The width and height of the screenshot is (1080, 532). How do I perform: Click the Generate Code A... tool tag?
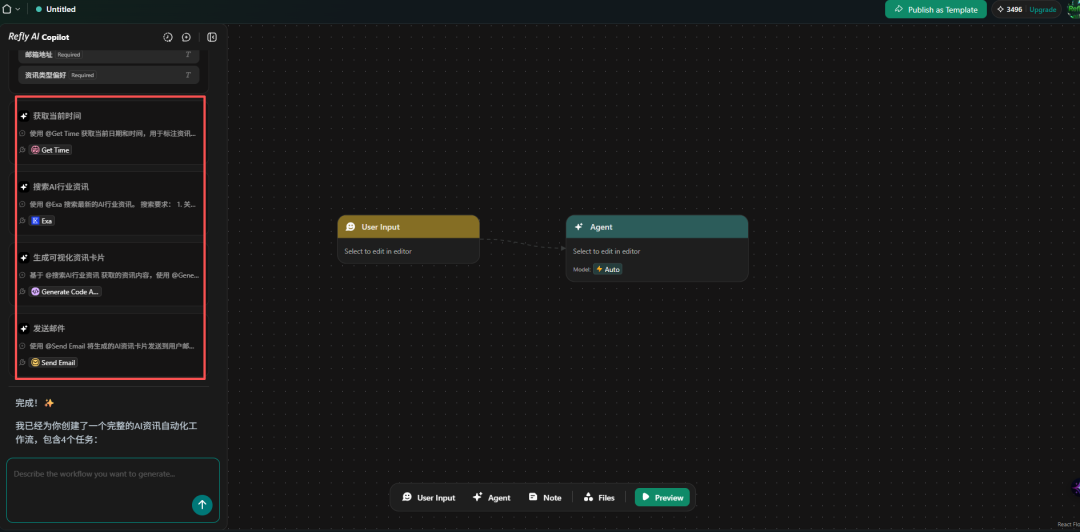click(x=65, y=291)
